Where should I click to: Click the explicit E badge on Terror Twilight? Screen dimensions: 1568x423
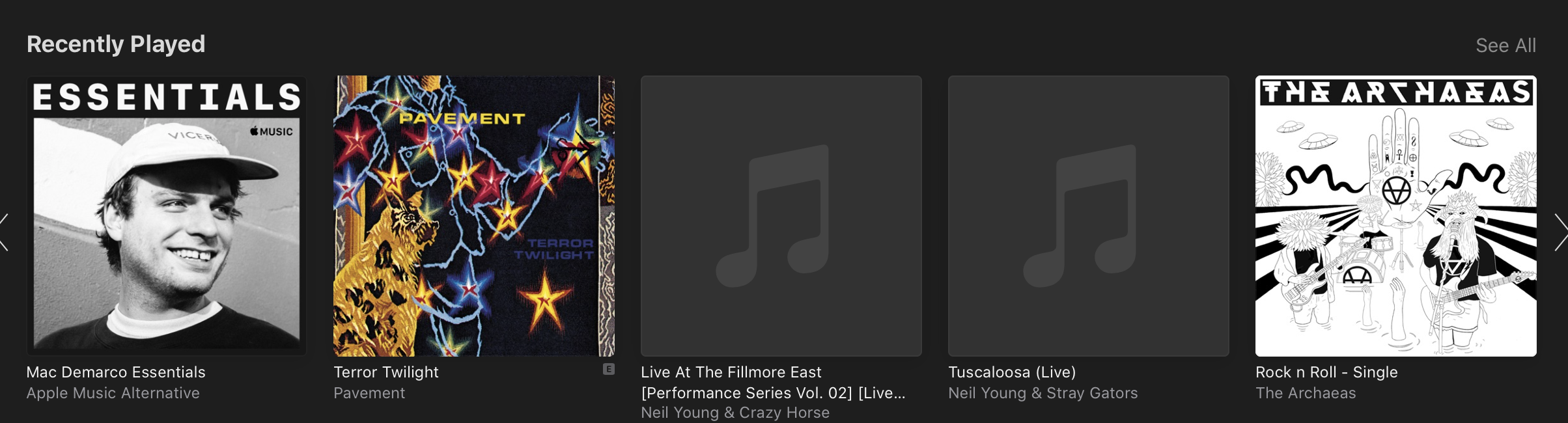(x=609, y=369)
